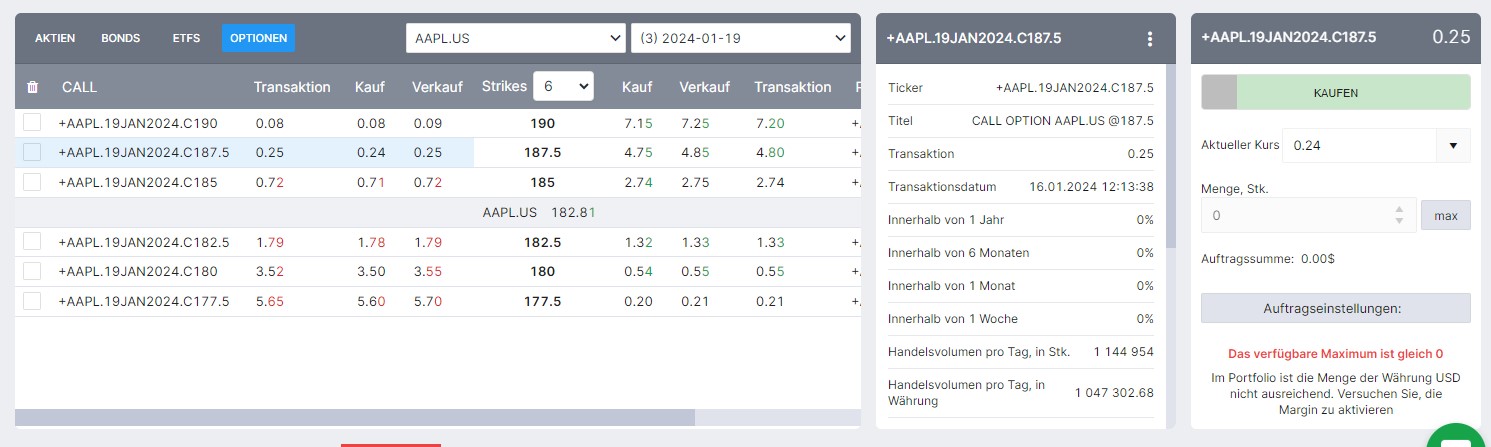Click strike value 185
Viewport: 1491px width, 447px height.
[542, 183]
